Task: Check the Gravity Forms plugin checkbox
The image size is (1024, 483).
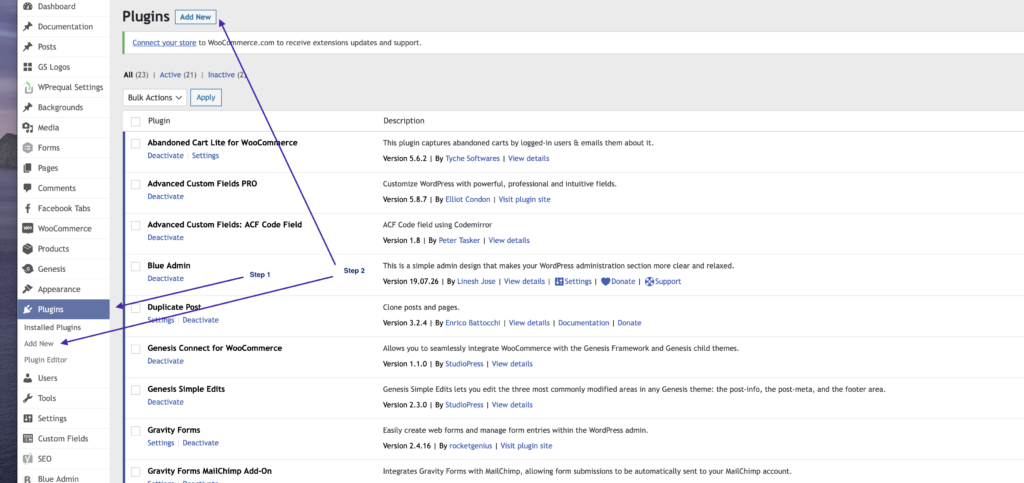Action: (135, 431)
